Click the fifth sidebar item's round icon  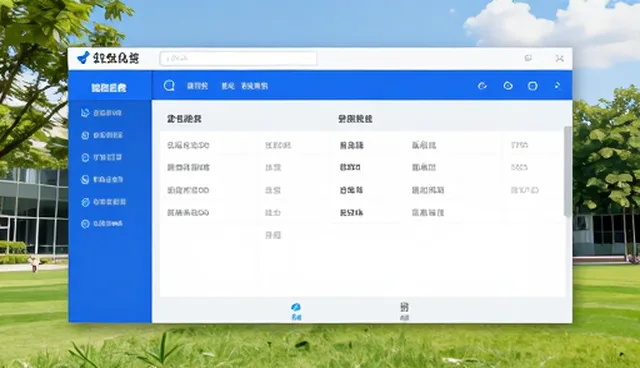tap(85, 202)
